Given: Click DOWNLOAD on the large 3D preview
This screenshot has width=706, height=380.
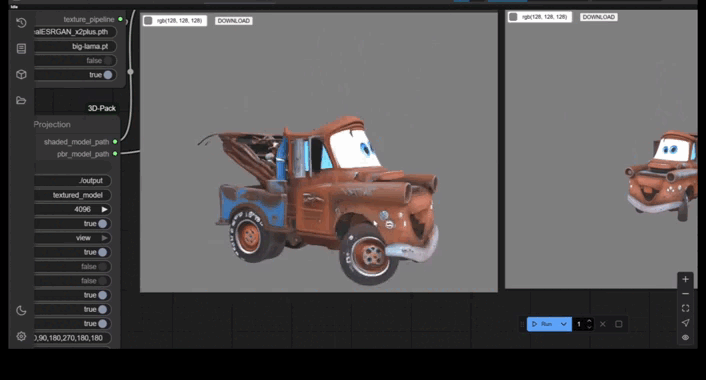Looking at the screenshot, I should coord(234,21).
